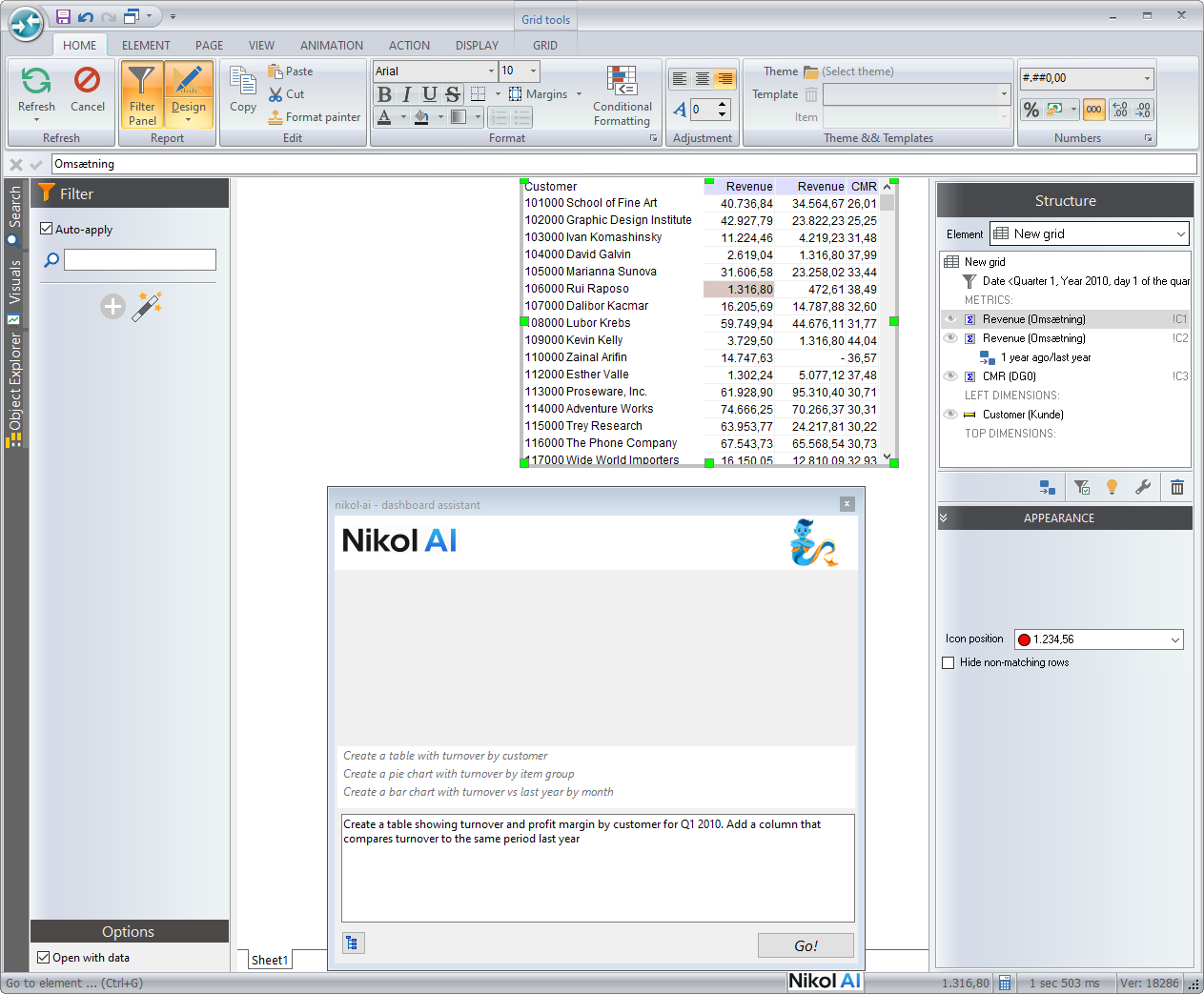Click the magic wand filter icon

(x=147, y=307)
